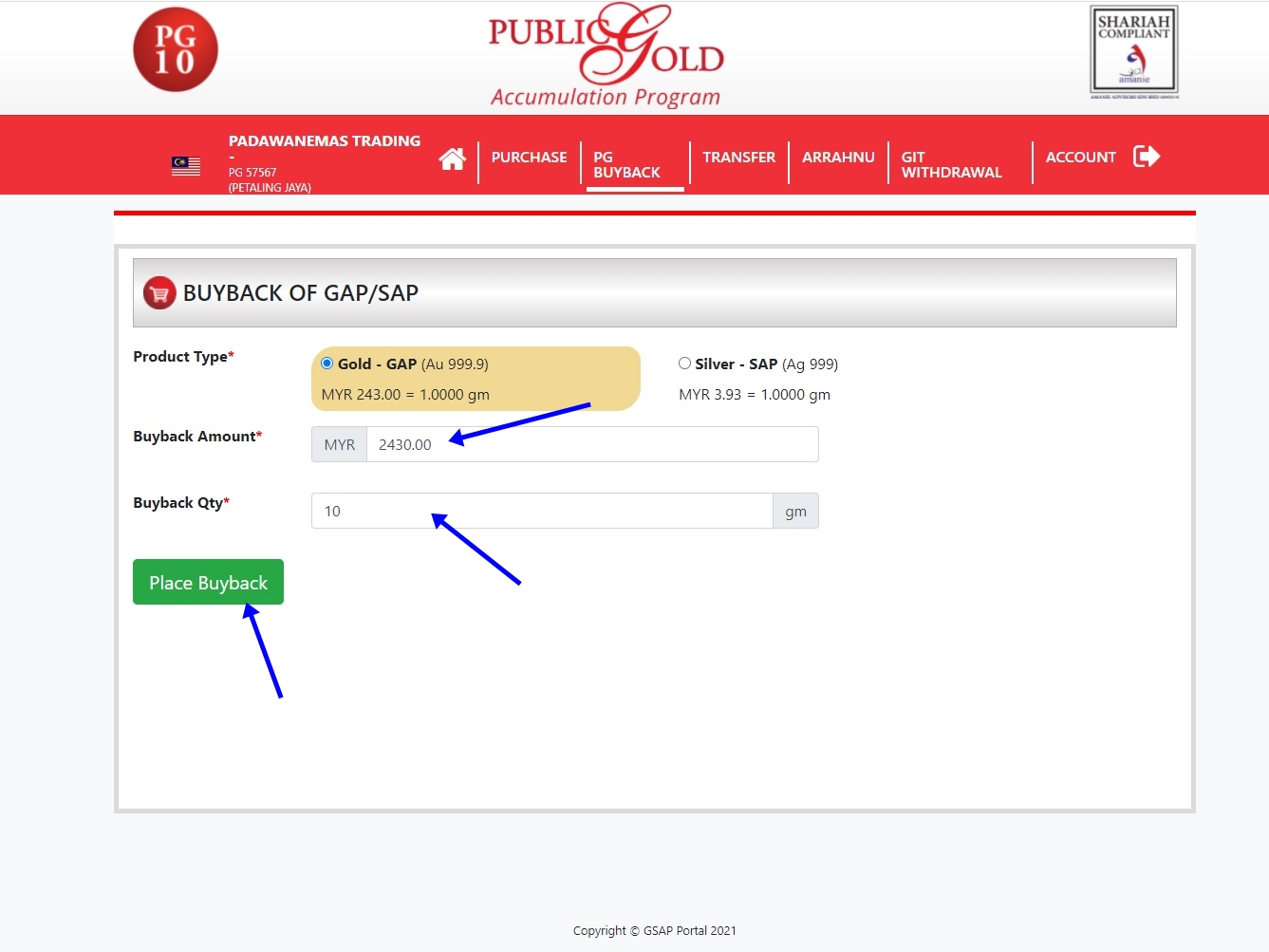This screenshot has width=1269, height=952.
Task: Open the ARRAHNU menu item
Action: point(838,158)
